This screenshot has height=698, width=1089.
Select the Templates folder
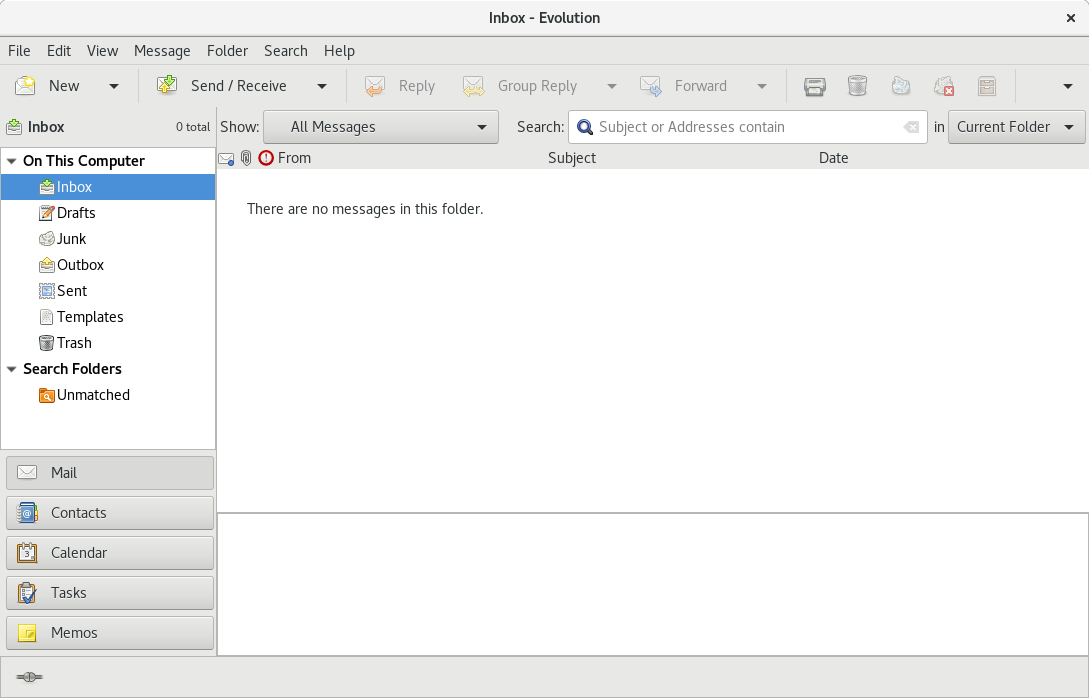(x=108, y=317)
